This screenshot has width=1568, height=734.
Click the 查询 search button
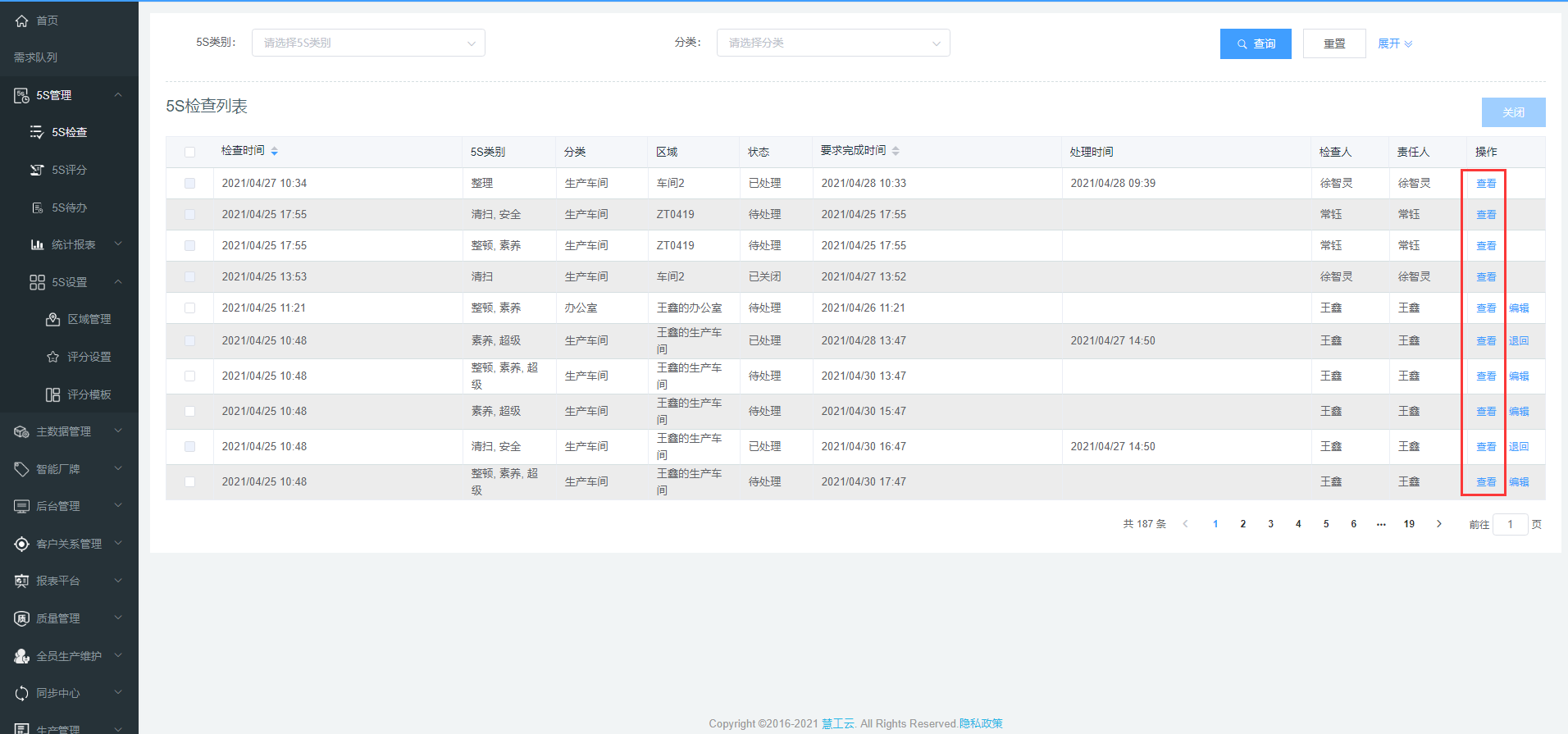pyautogui.click(x=1256, y=43)
